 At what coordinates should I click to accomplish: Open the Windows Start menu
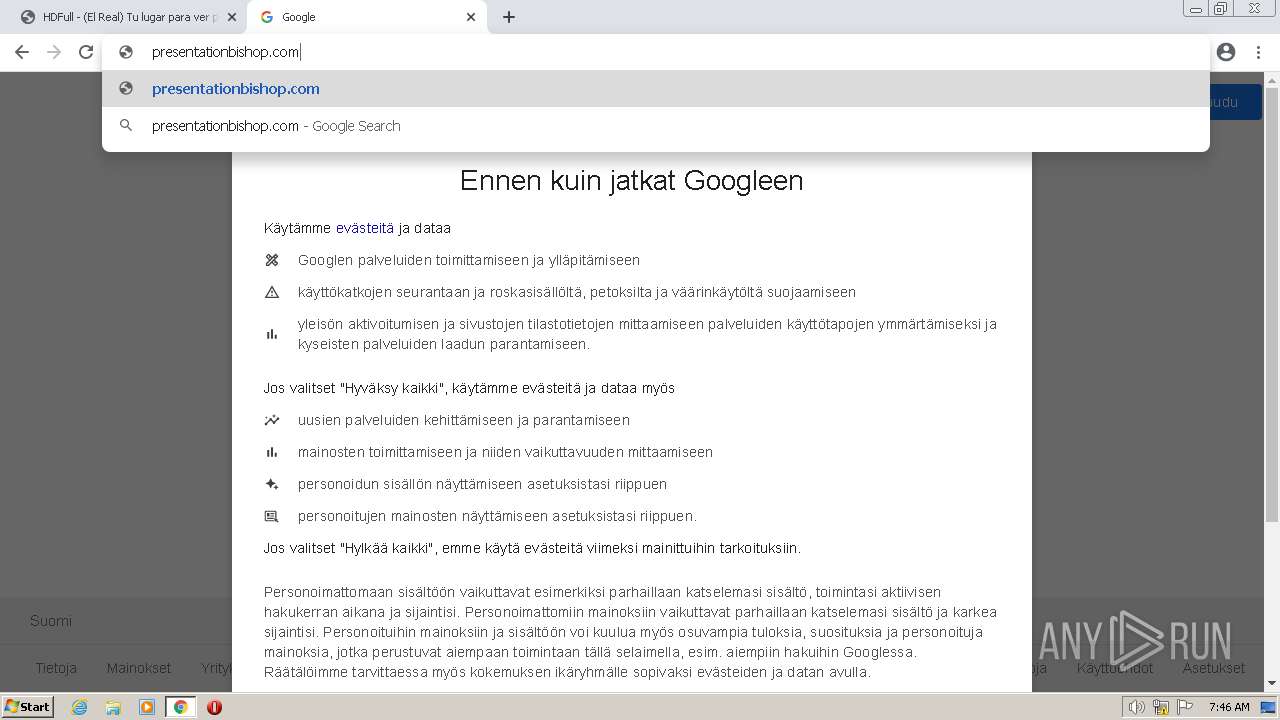coord(28,706)
